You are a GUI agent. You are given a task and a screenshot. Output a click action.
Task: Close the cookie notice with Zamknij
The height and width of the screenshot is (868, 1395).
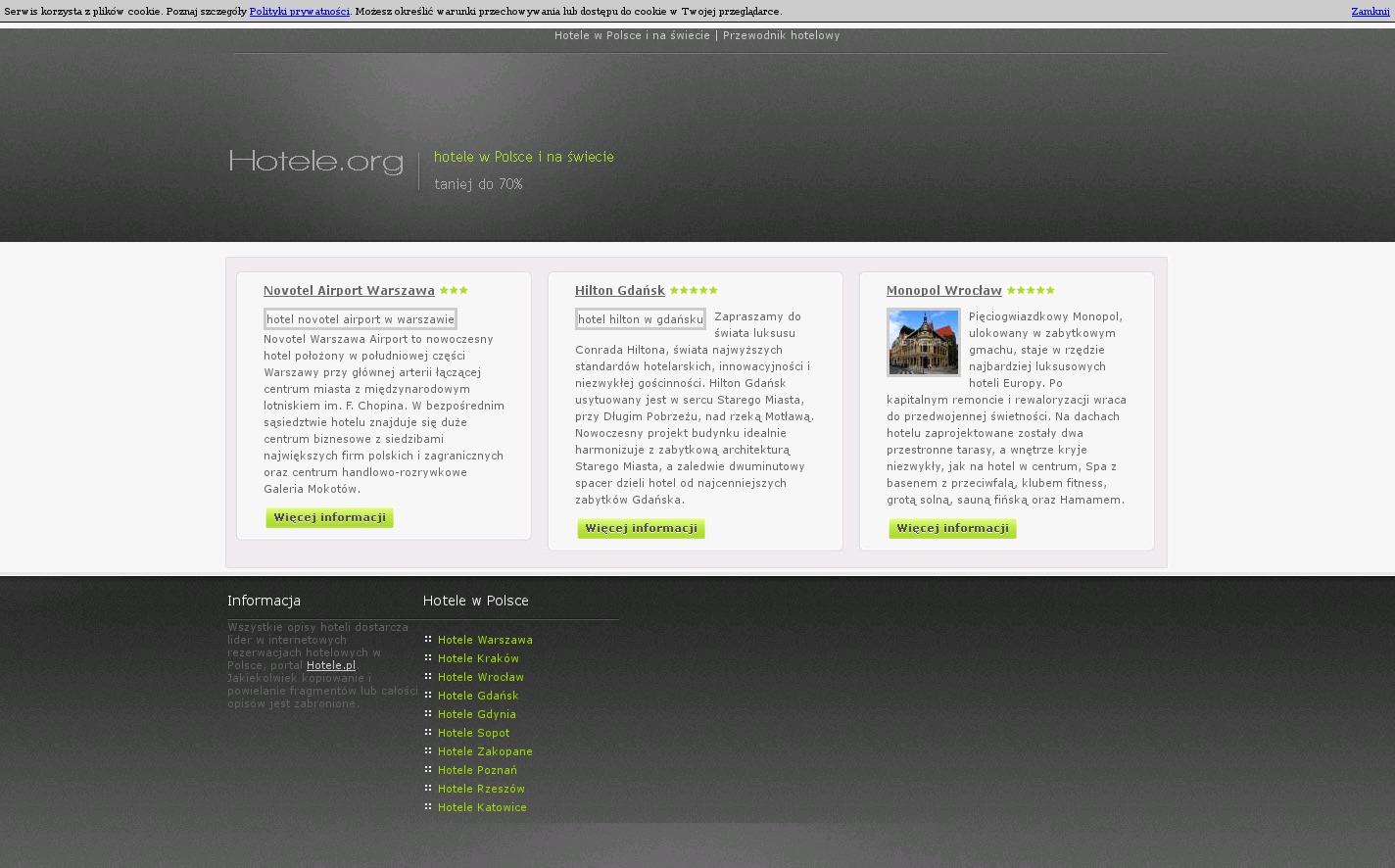(1370, 12)
